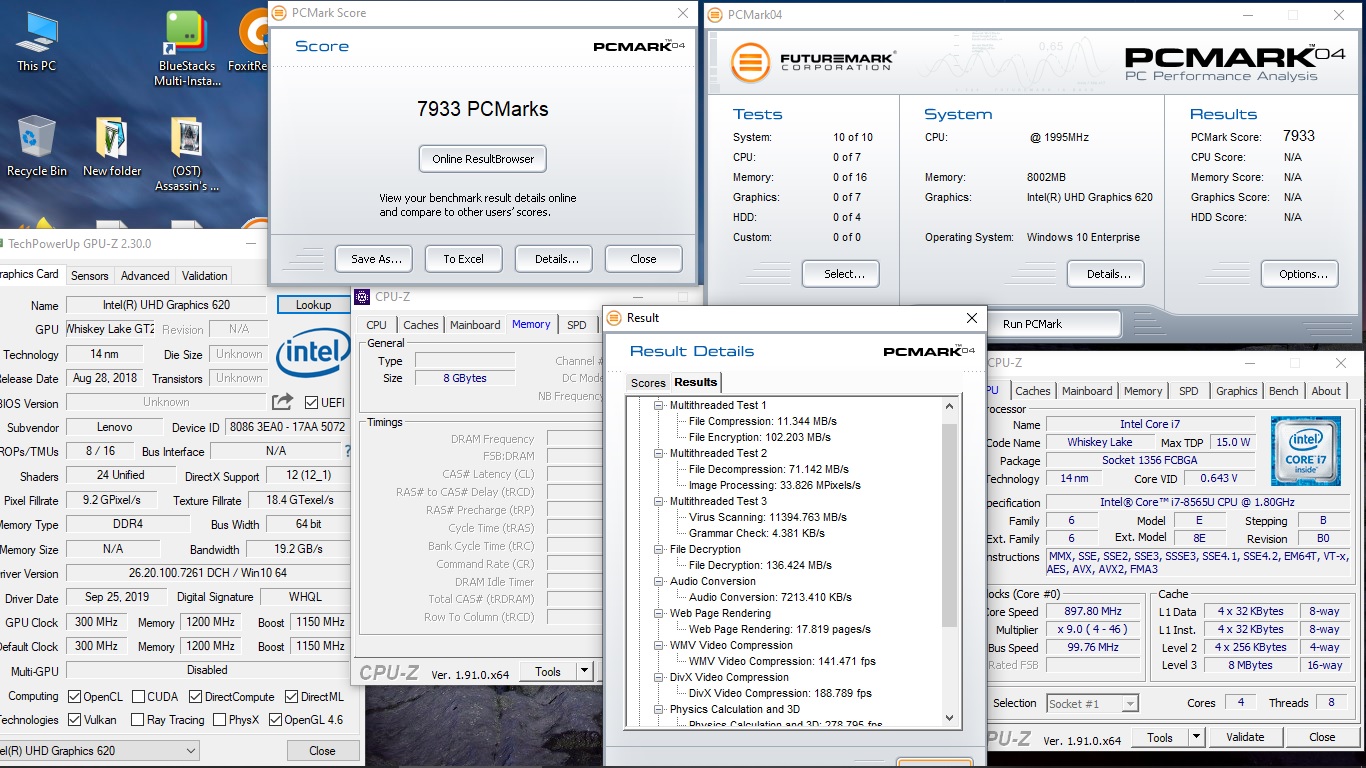1366x768 pixels.
Task: Collapse the File Decryption tree node
Action: [x=659, y=549]
